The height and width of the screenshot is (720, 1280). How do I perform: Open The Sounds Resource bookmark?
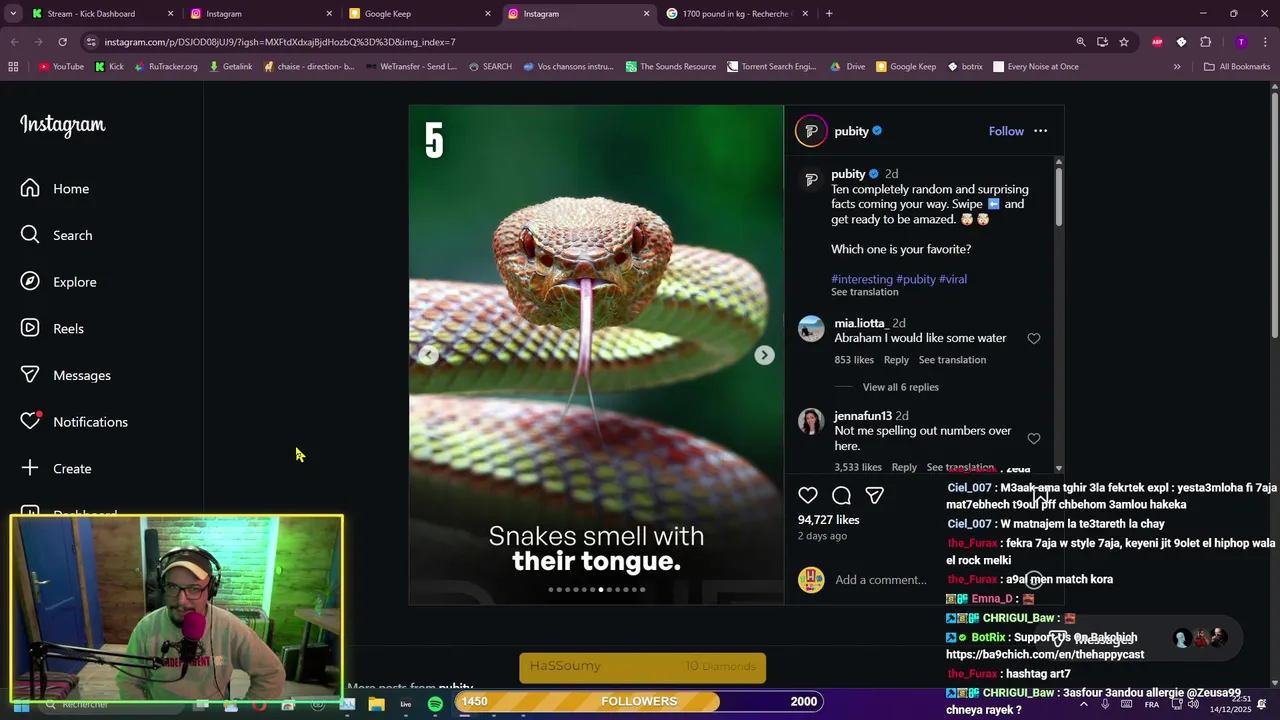pyautogui.click(x=671, y=67)
